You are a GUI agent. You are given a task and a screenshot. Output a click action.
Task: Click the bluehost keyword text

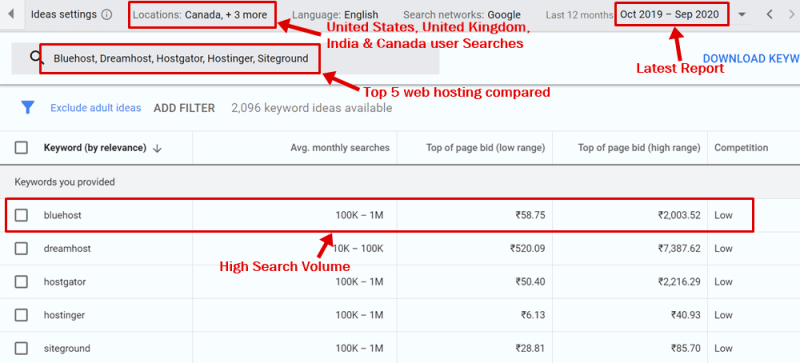(x=62, y=215)
